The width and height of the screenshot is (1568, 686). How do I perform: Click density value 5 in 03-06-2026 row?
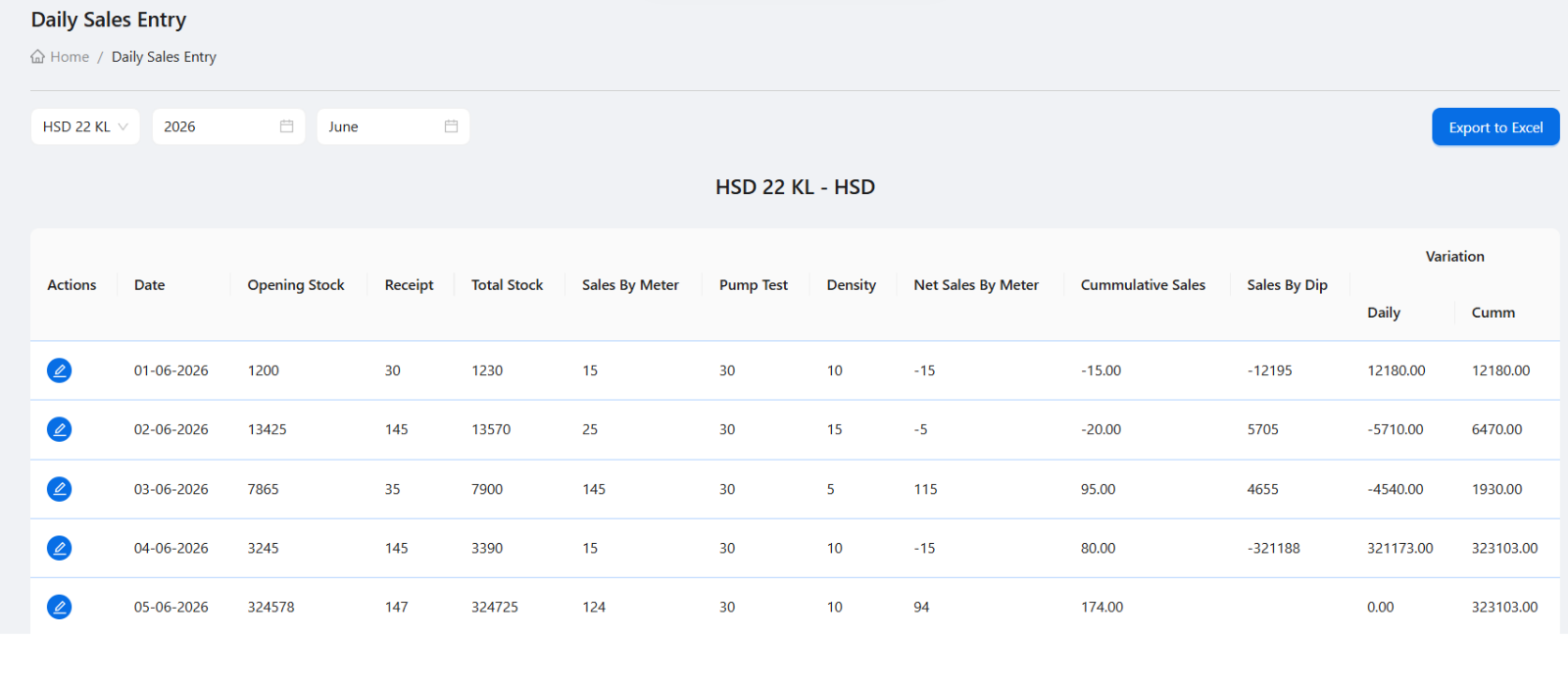point(830,489)
